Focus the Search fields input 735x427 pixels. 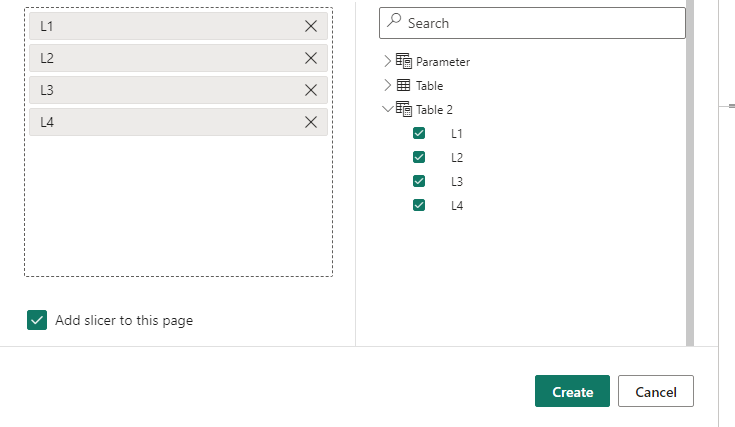(532, 23)
